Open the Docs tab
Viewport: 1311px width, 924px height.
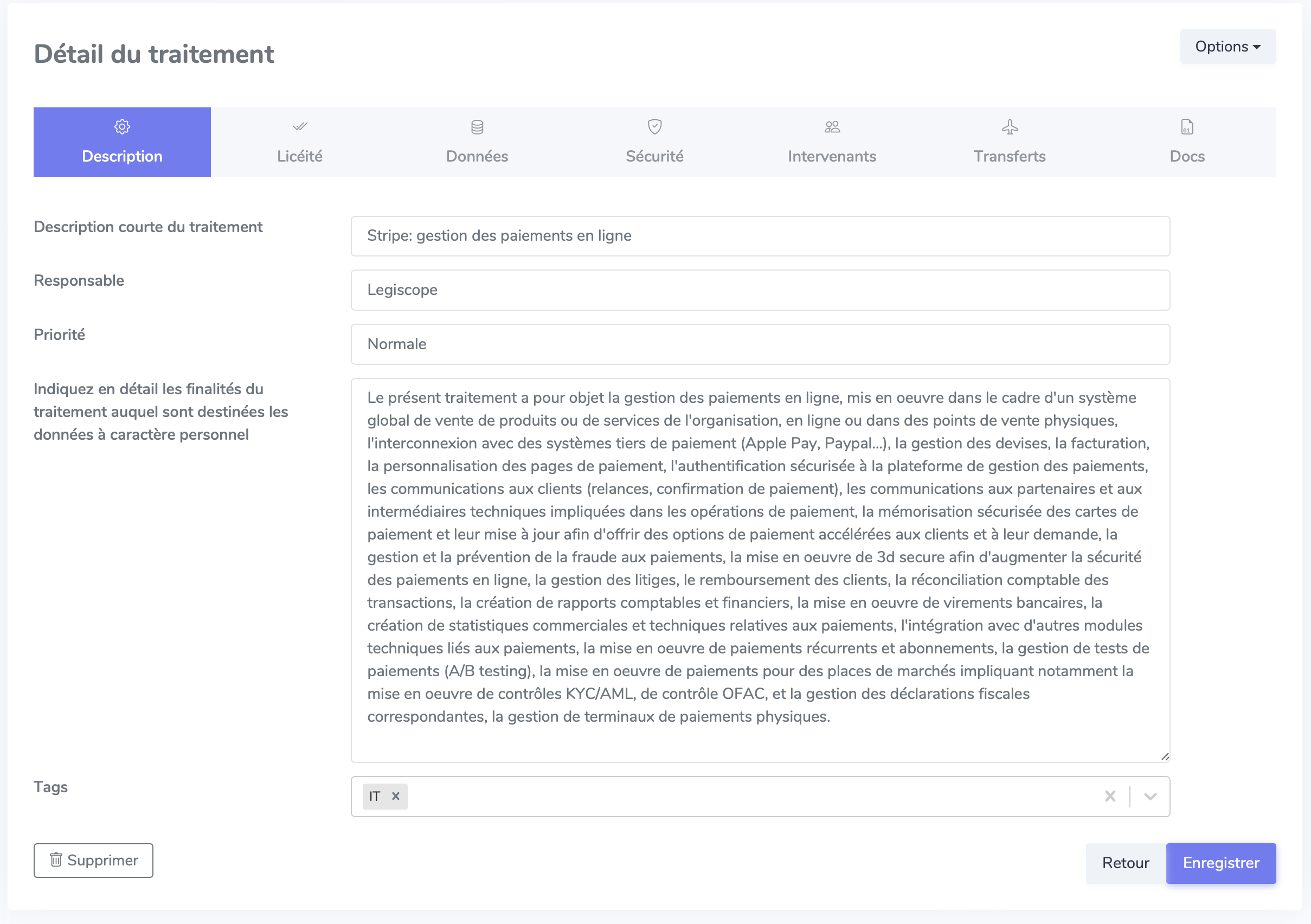(x=1187, y=142)
